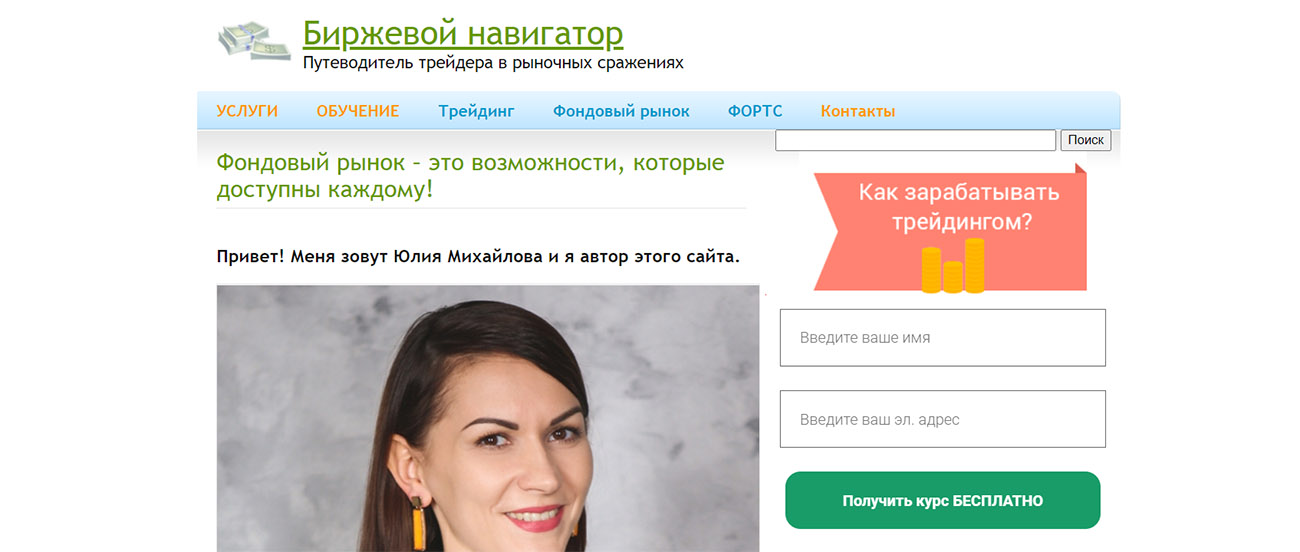Open the ФОРТС menu item
The height and width of the screenshot is (552, 1300).
755,111
